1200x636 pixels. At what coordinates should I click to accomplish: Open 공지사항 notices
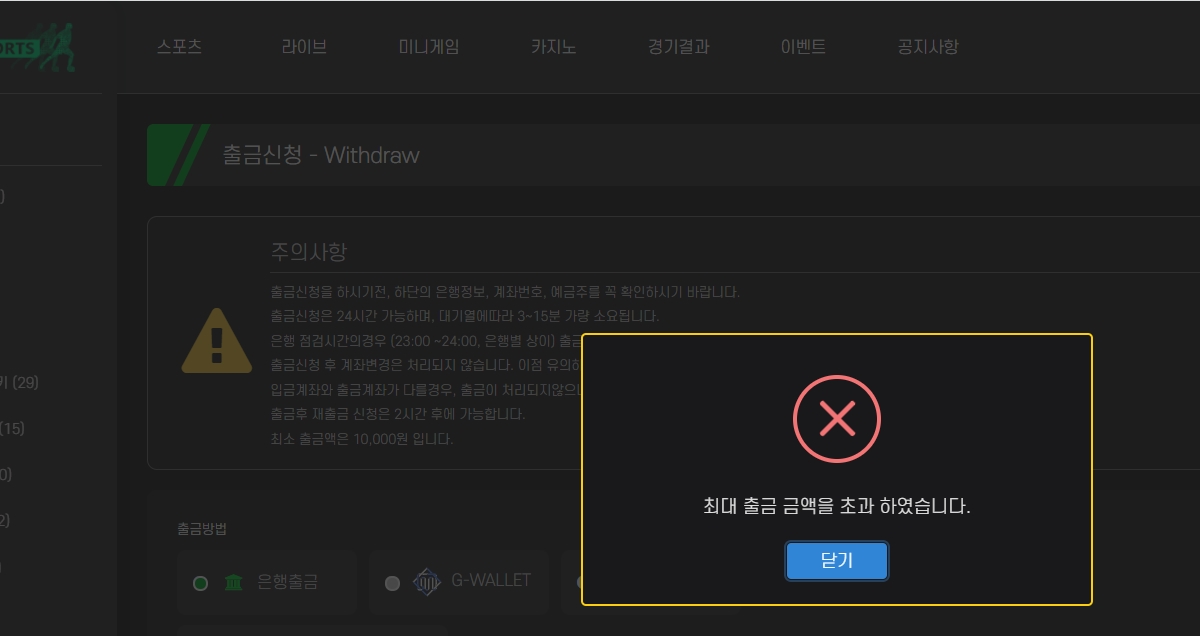tap(928, 47)
